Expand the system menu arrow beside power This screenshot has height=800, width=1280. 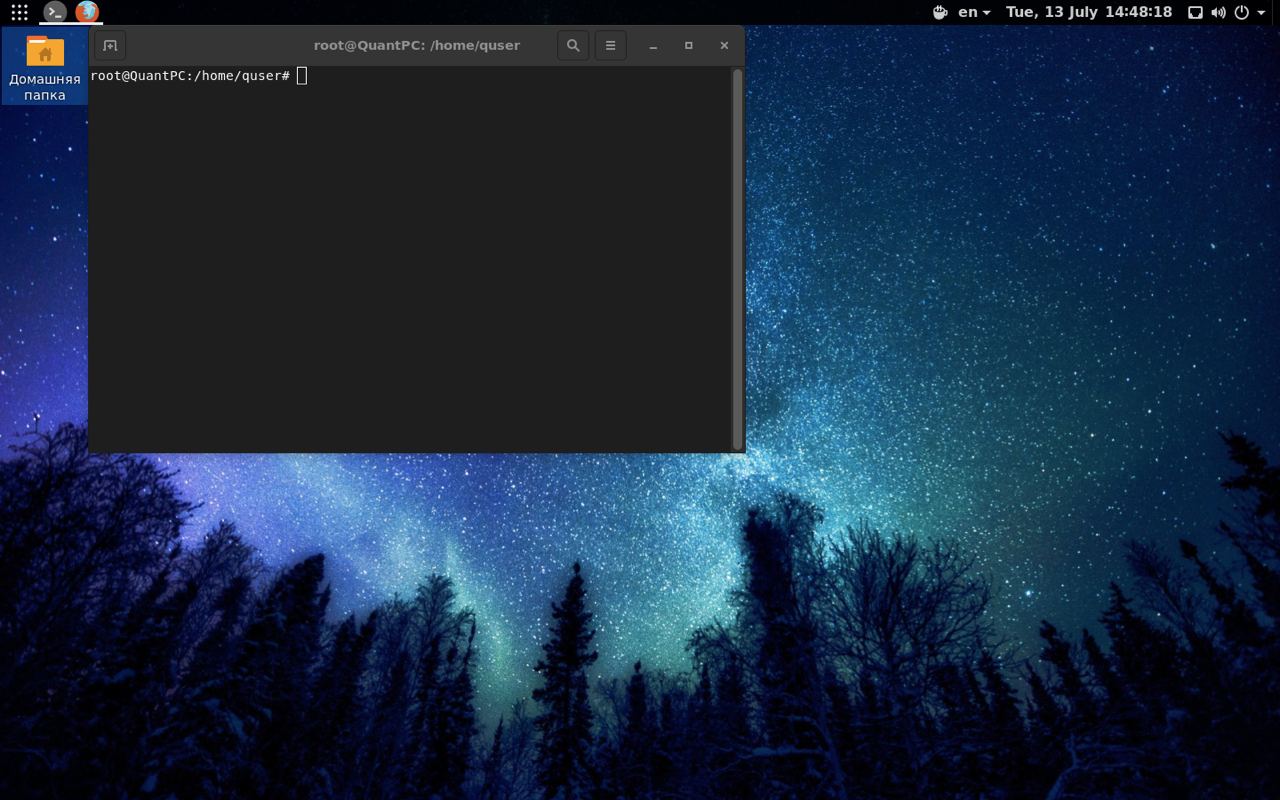1261,13
